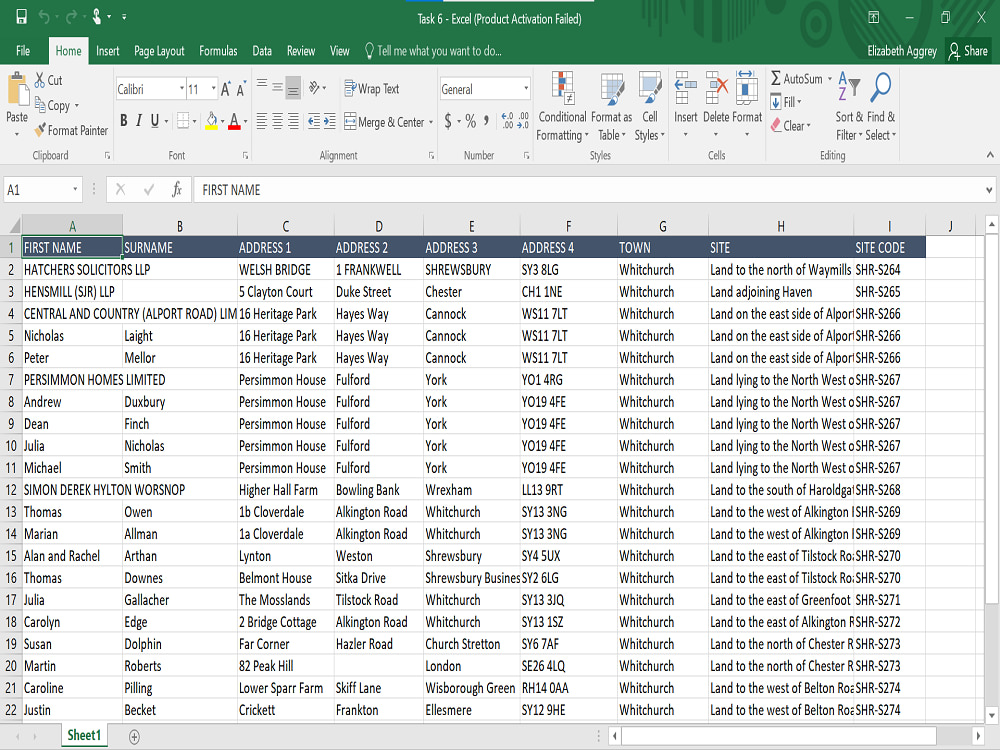Align text left

[261, 121]
